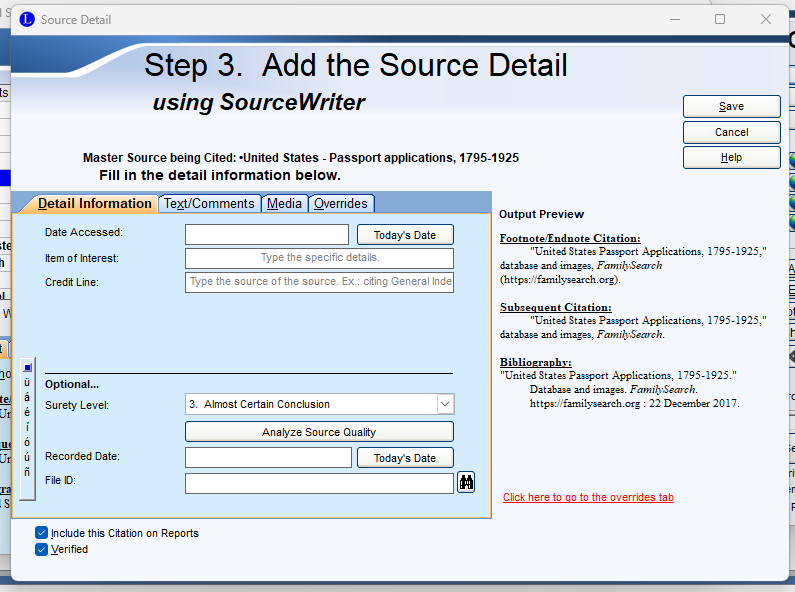Click the Legacy app icon in title bar
The image size is (795, 592).
coord(27,19)
